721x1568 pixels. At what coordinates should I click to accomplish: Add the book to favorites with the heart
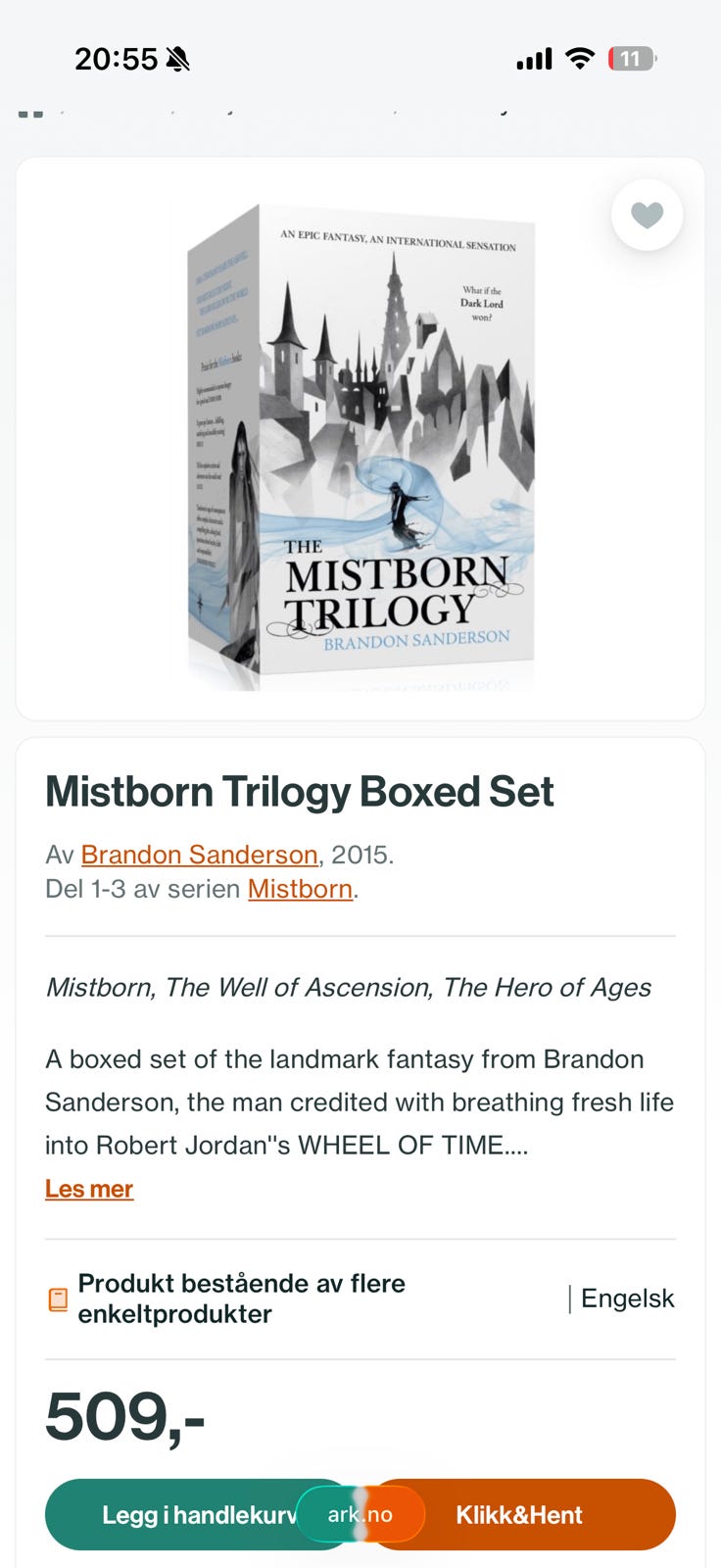tap(647, 215)
